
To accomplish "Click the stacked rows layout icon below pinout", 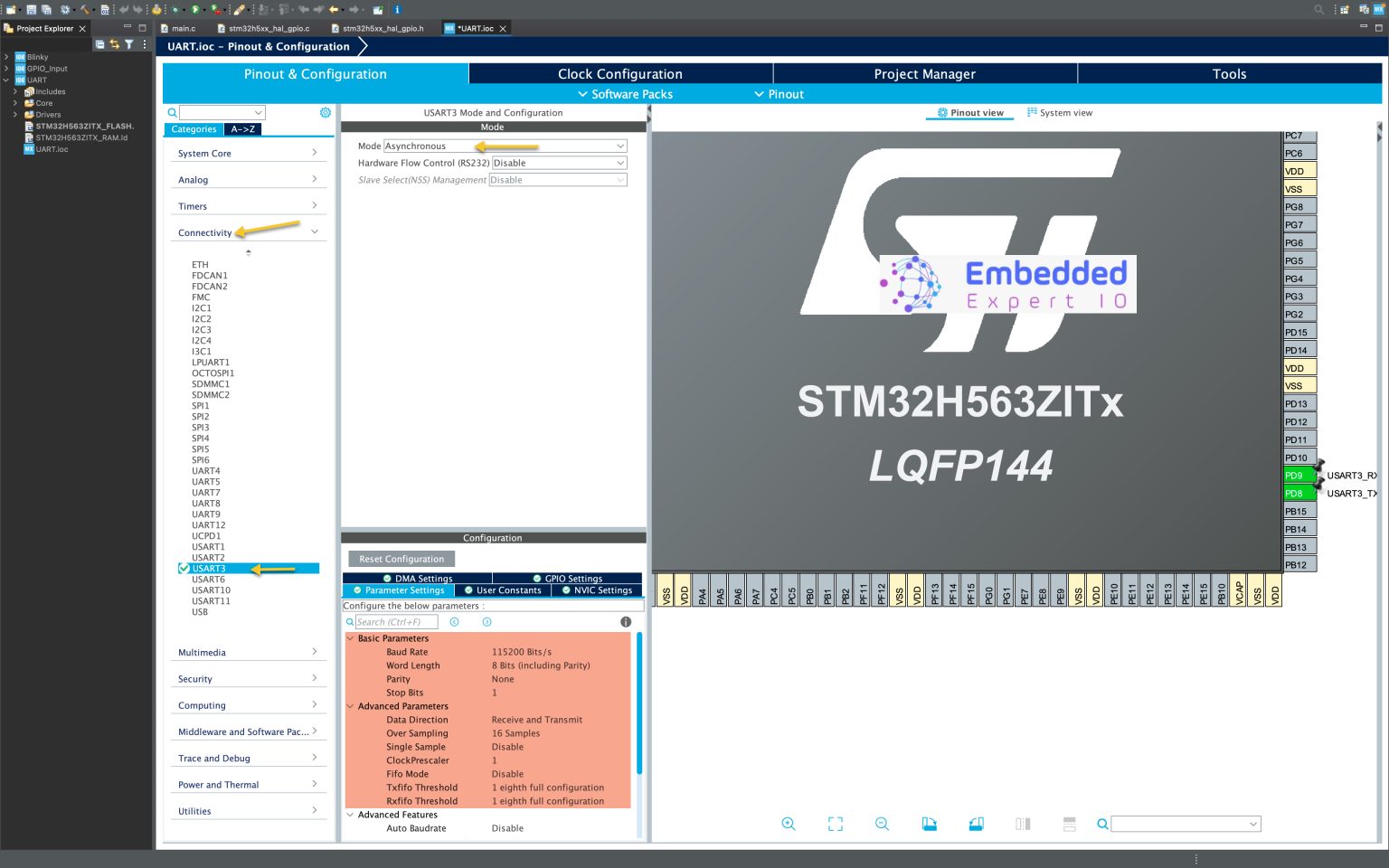I will click(1070, 824).
